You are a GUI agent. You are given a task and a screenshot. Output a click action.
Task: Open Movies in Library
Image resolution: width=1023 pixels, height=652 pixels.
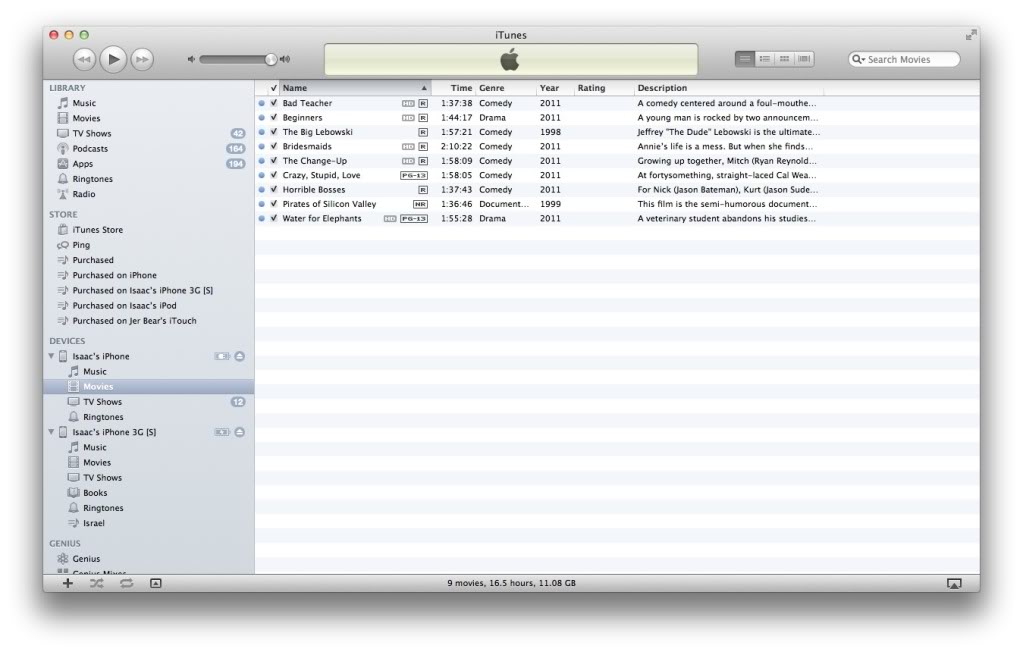click(86, 118)
